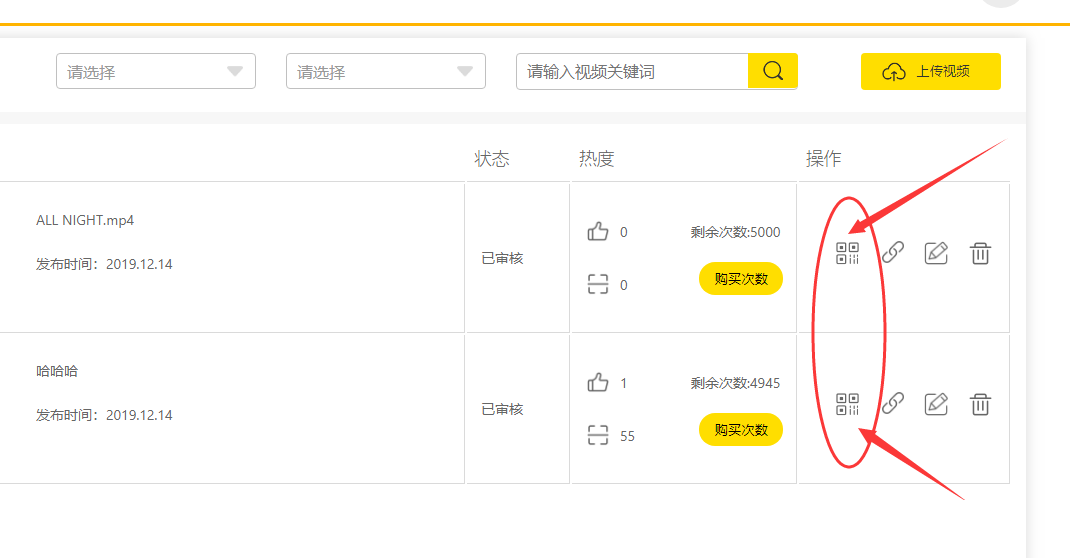Click thumbs-up icon for 哈哈哈

click(x=598, y=383)
